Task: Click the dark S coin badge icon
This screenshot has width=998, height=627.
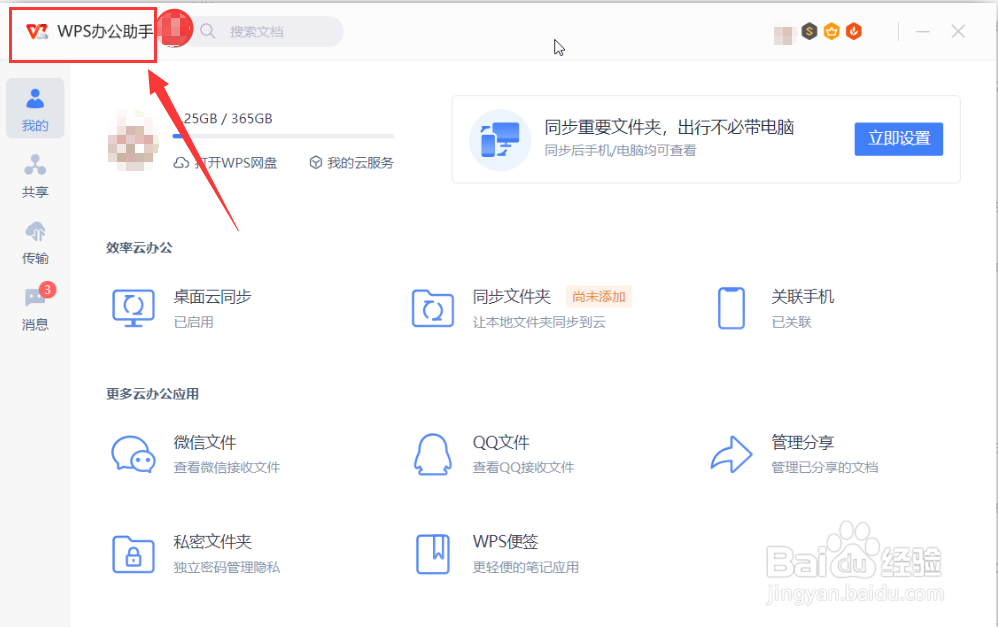Action: coord(809,31)
